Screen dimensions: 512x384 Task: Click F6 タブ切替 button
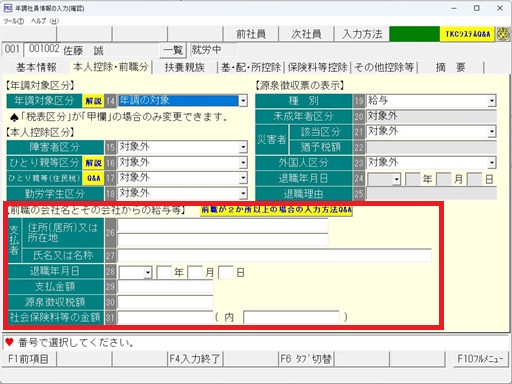click(x=306, y=359)
